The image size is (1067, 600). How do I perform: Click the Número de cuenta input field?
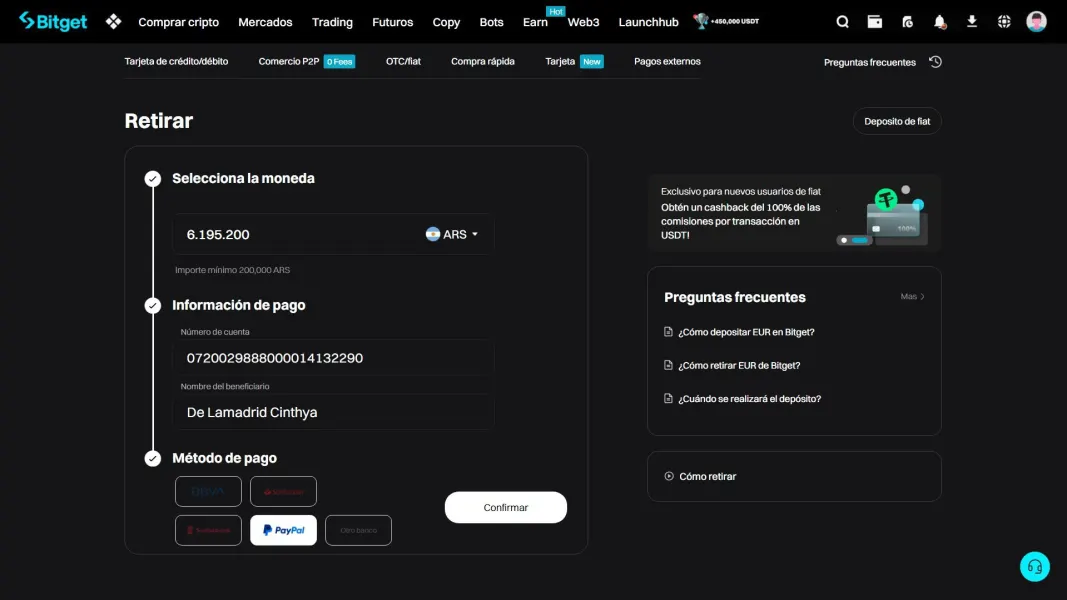(333, 358)
